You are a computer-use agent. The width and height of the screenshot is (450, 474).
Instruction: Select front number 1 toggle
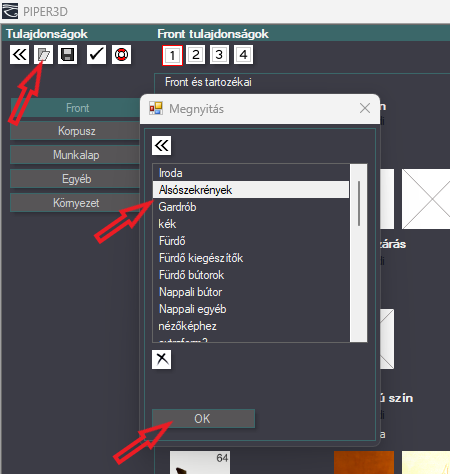pyautogui.click(x=172, y=55)
